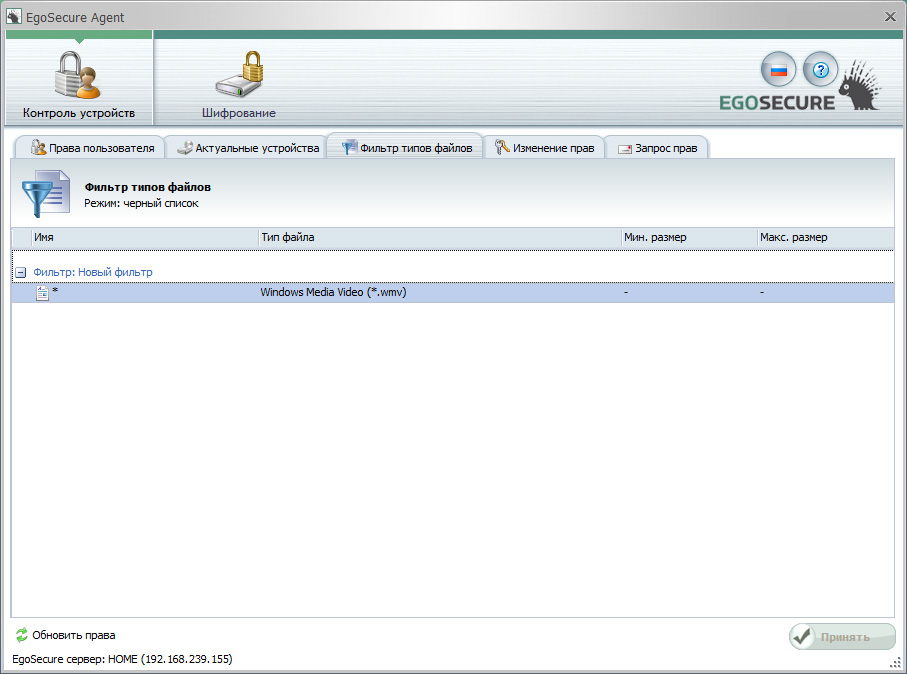Switch to the Актуальные устройства tab
This screenshot has height=674, width=907.
pos(248,148)
